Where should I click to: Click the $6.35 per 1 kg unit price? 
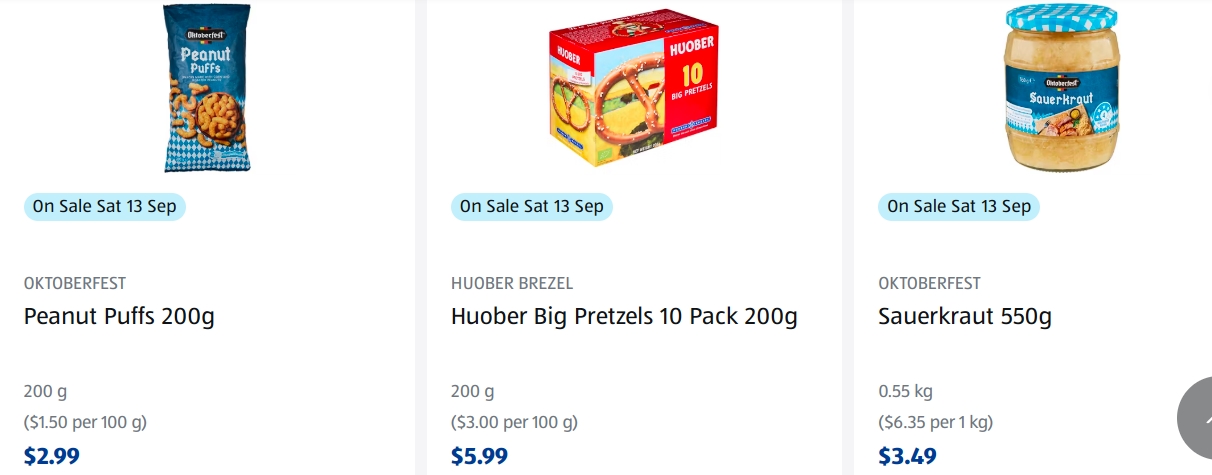pyautogui.click(x=936, y=422)
